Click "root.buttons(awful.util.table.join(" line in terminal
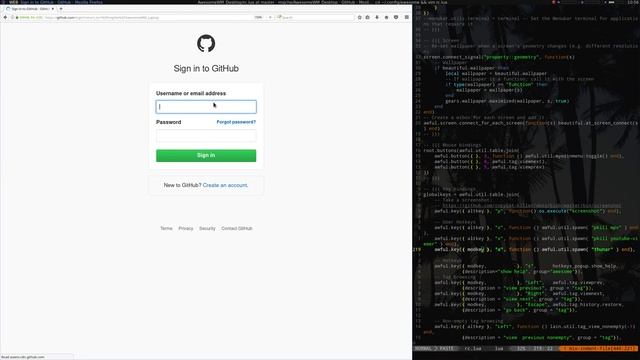This screenshot has width=640, height=360. [x=471, y=151]
